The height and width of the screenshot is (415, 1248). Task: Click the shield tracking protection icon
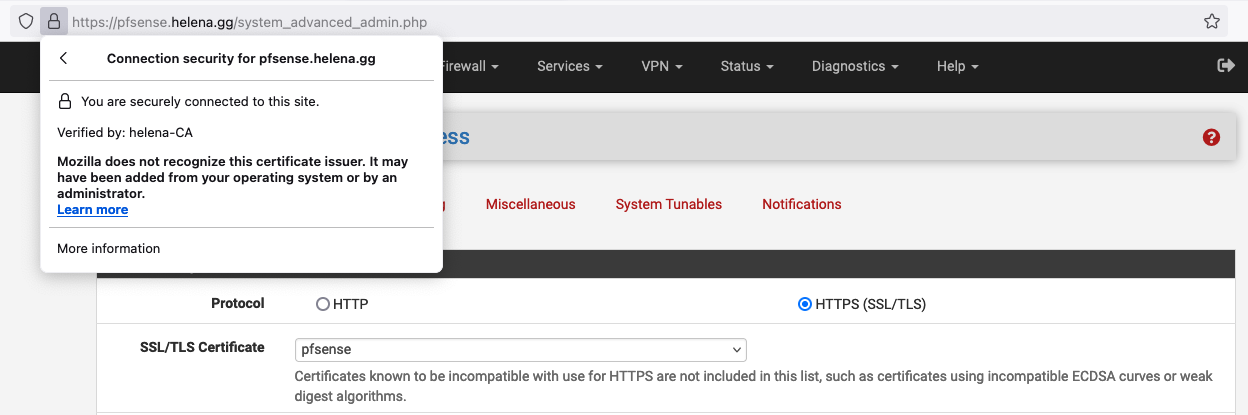(26, 21)
